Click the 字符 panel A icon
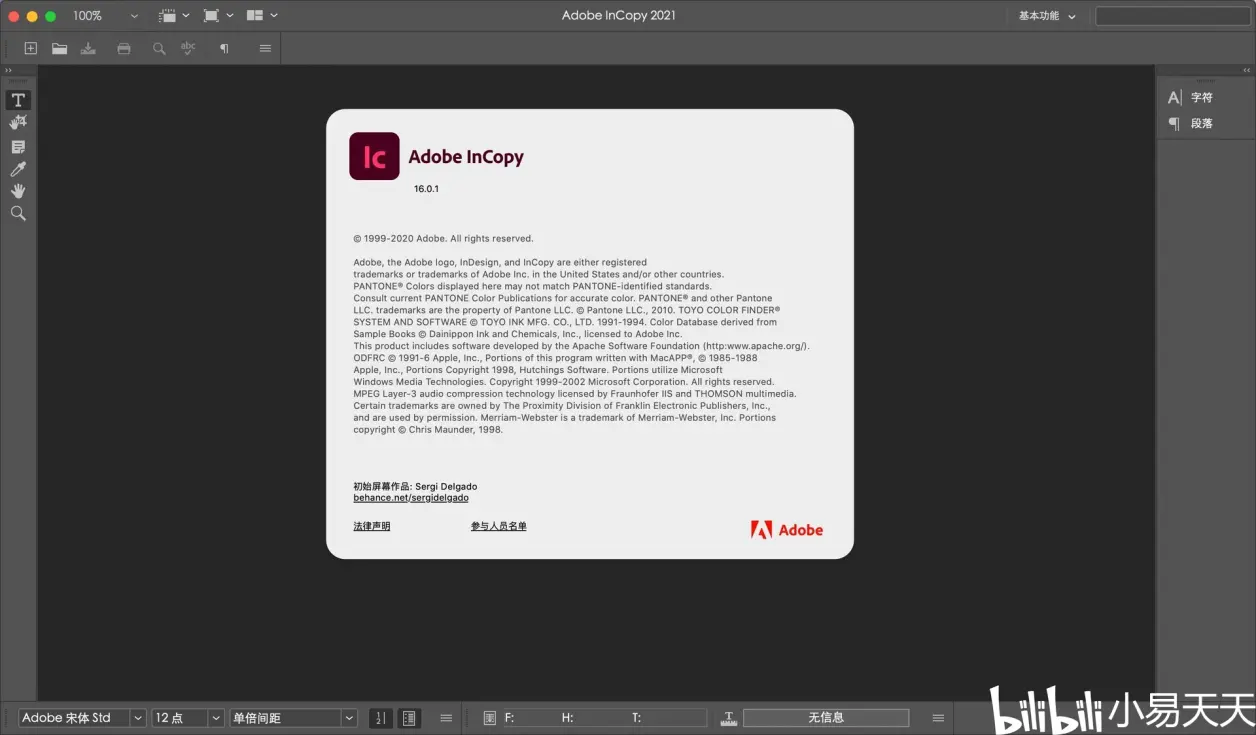1256x735 pixels. 1174,97
